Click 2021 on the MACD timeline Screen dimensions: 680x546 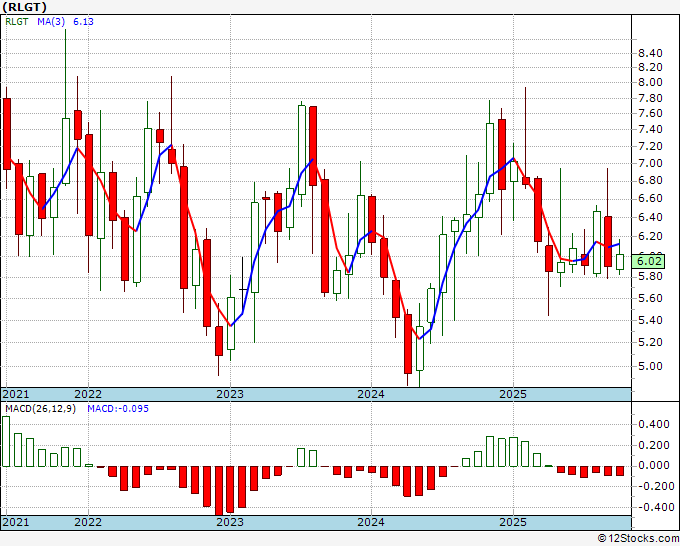16,522
